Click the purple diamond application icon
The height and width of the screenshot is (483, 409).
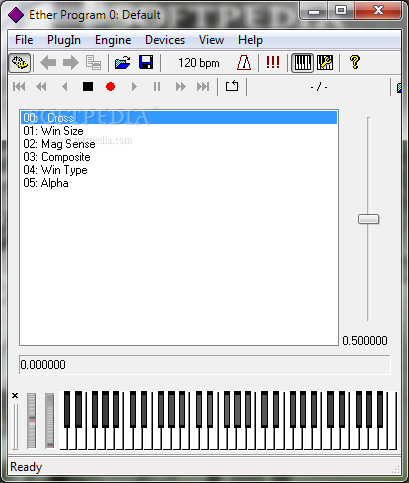(x=16, y=15)
